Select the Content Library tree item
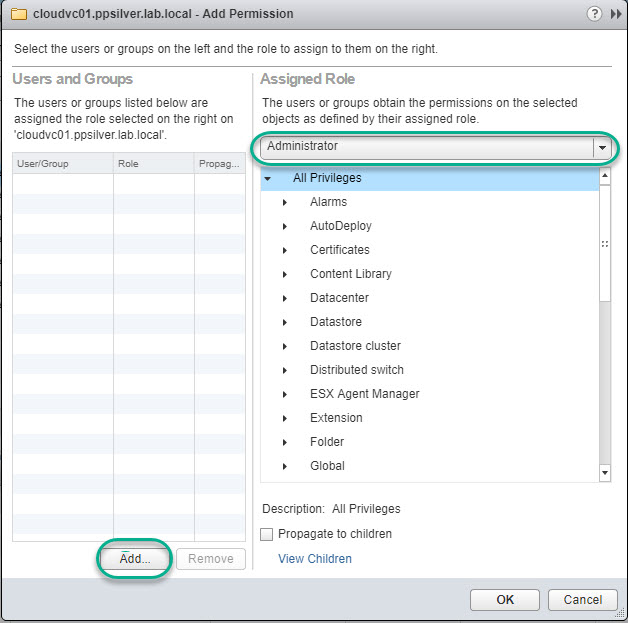Screen dimensions: 628x623 tap(351, 274)
